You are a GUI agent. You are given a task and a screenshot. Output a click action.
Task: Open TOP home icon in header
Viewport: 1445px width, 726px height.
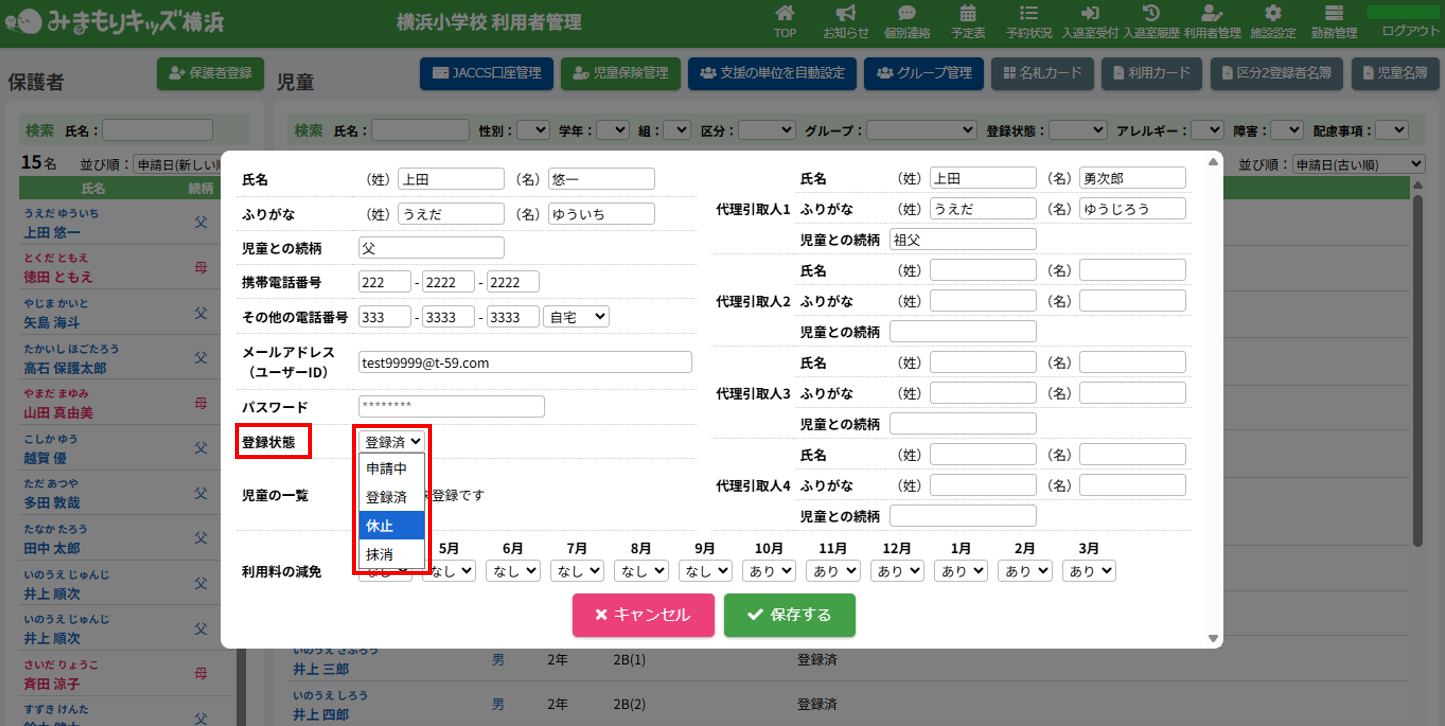tap(785, 21)
